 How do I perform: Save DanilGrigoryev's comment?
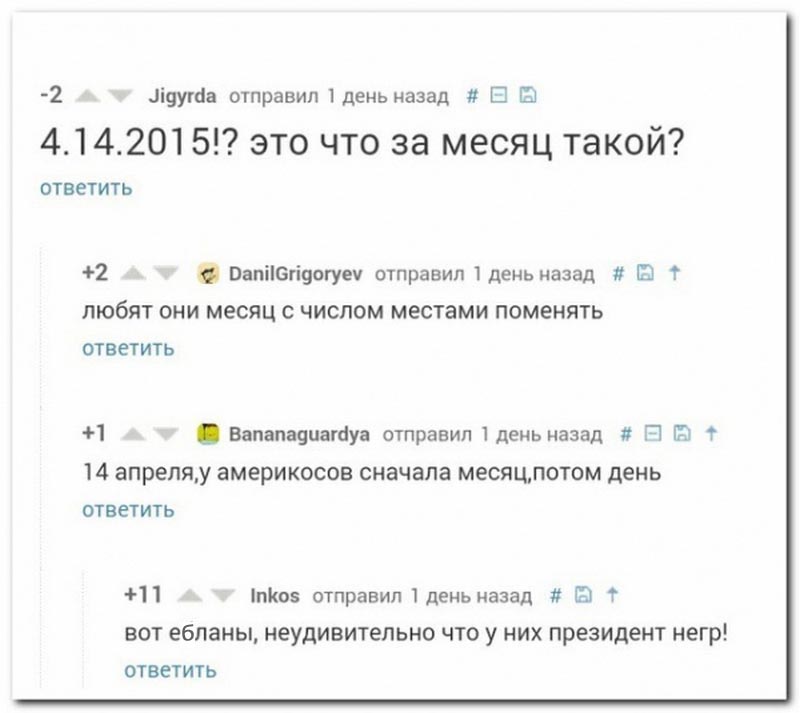[648, 272]
